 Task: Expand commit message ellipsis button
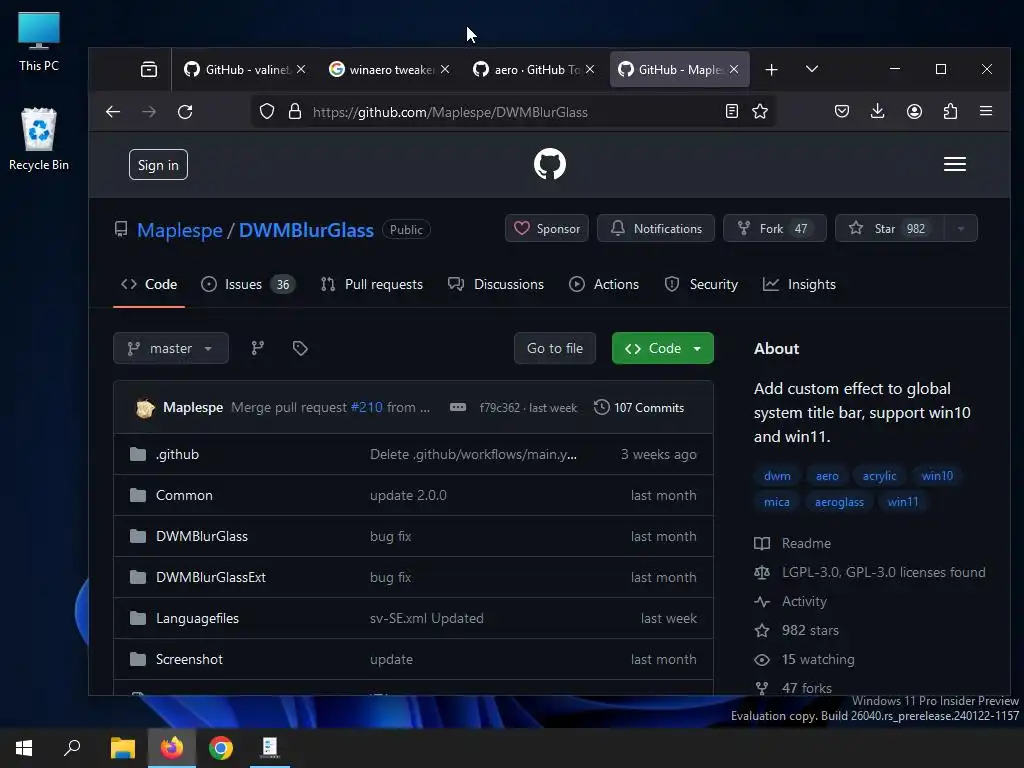coord(458,408)
